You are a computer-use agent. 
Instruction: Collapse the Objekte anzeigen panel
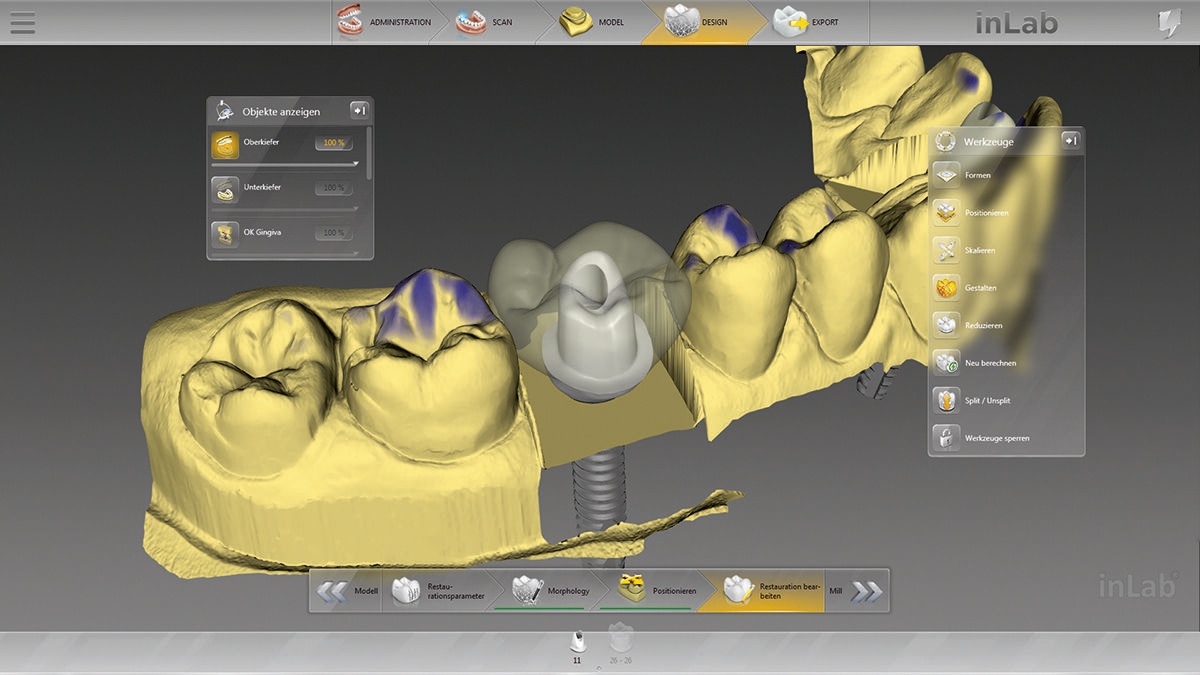coord(359,110)
